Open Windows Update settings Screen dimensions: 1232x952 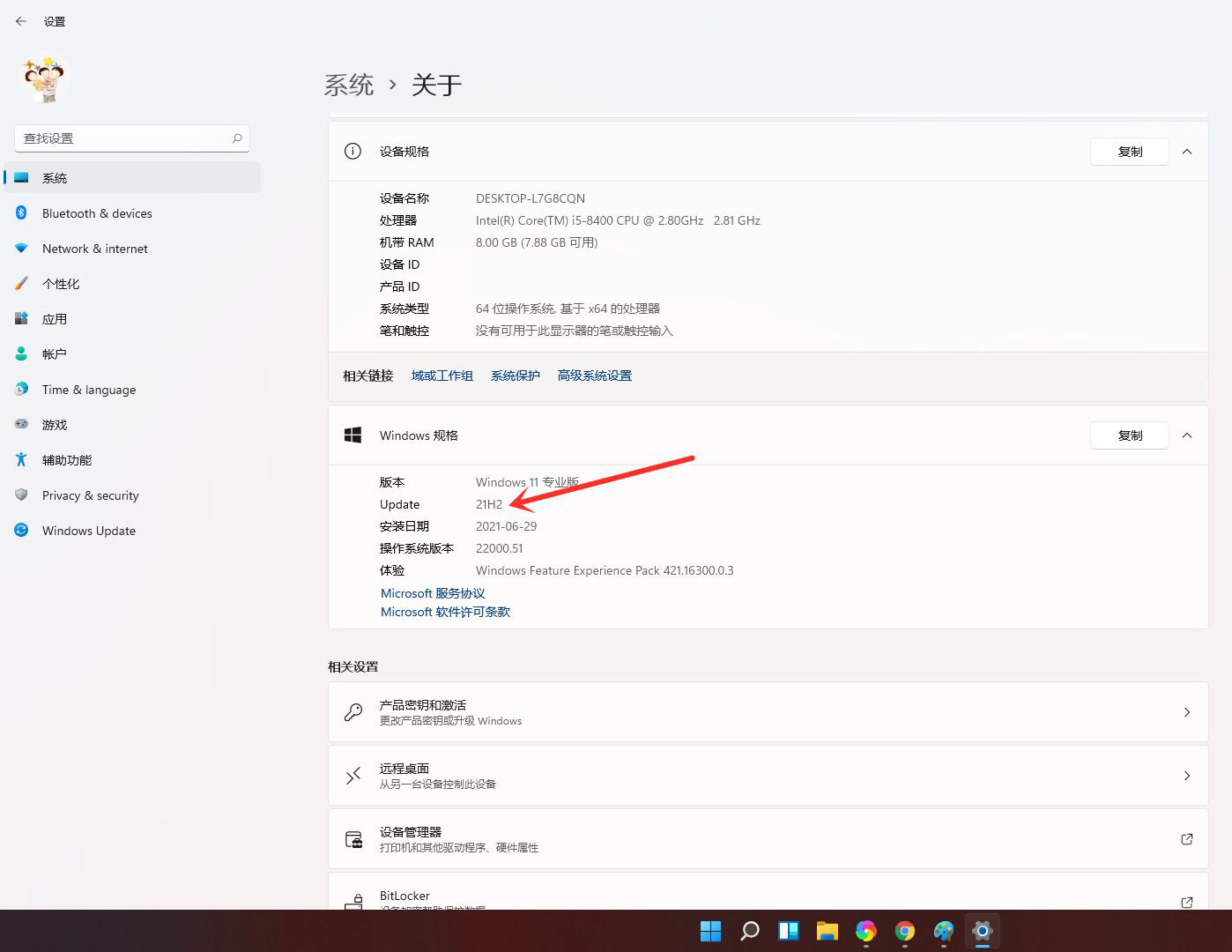88,530
